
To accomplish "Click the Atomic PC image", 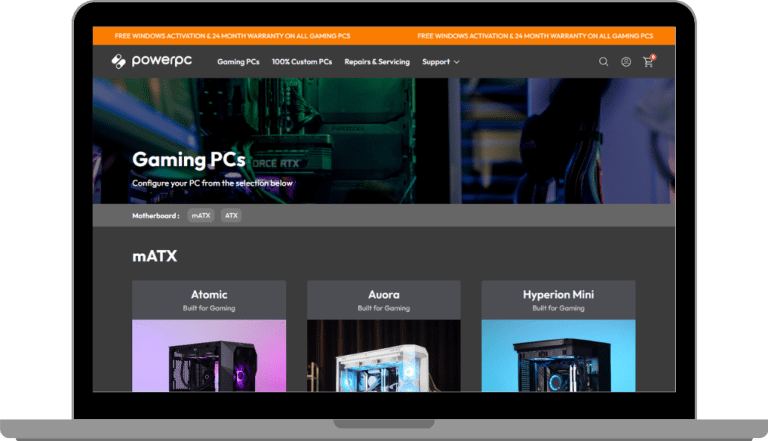I will (x=209, y=356).
